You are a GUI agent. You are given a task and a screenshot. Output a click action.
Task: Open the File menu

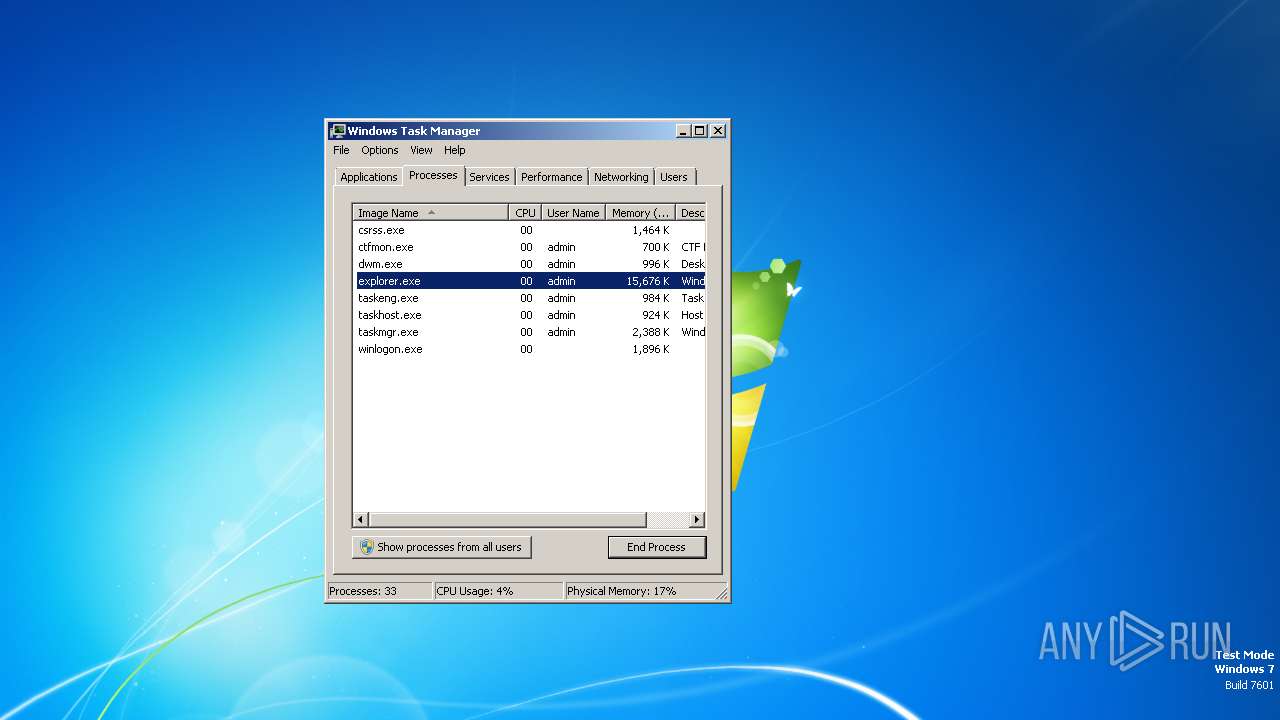pyautogui.click(x=341, y=150)
